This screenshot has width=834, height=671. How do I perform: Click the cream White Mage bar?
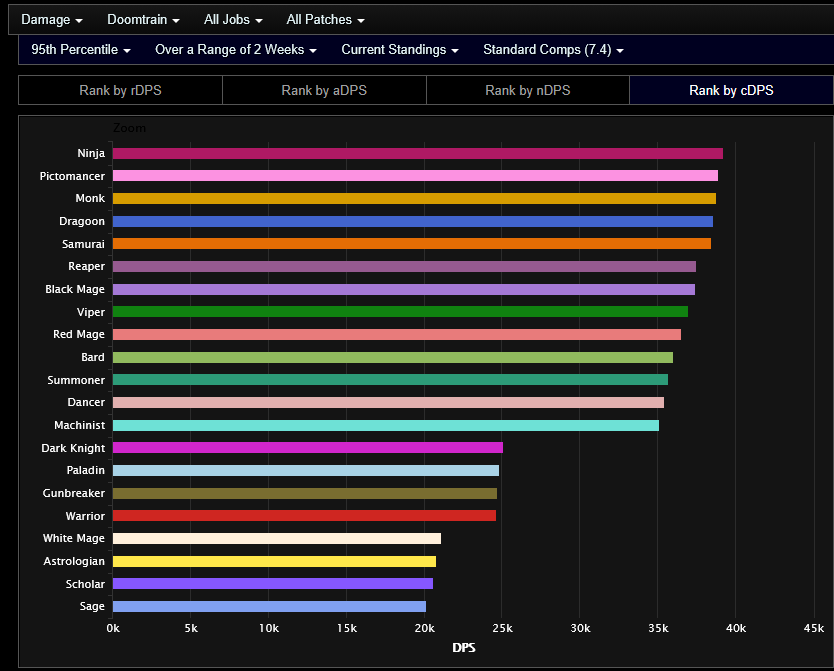click(277, 539)
